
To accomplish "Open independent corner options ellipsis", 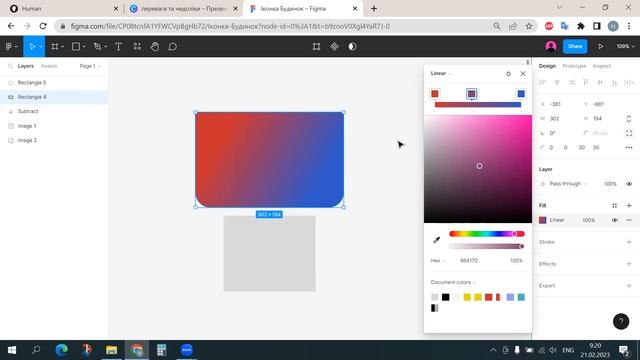I will coord(629,147).
